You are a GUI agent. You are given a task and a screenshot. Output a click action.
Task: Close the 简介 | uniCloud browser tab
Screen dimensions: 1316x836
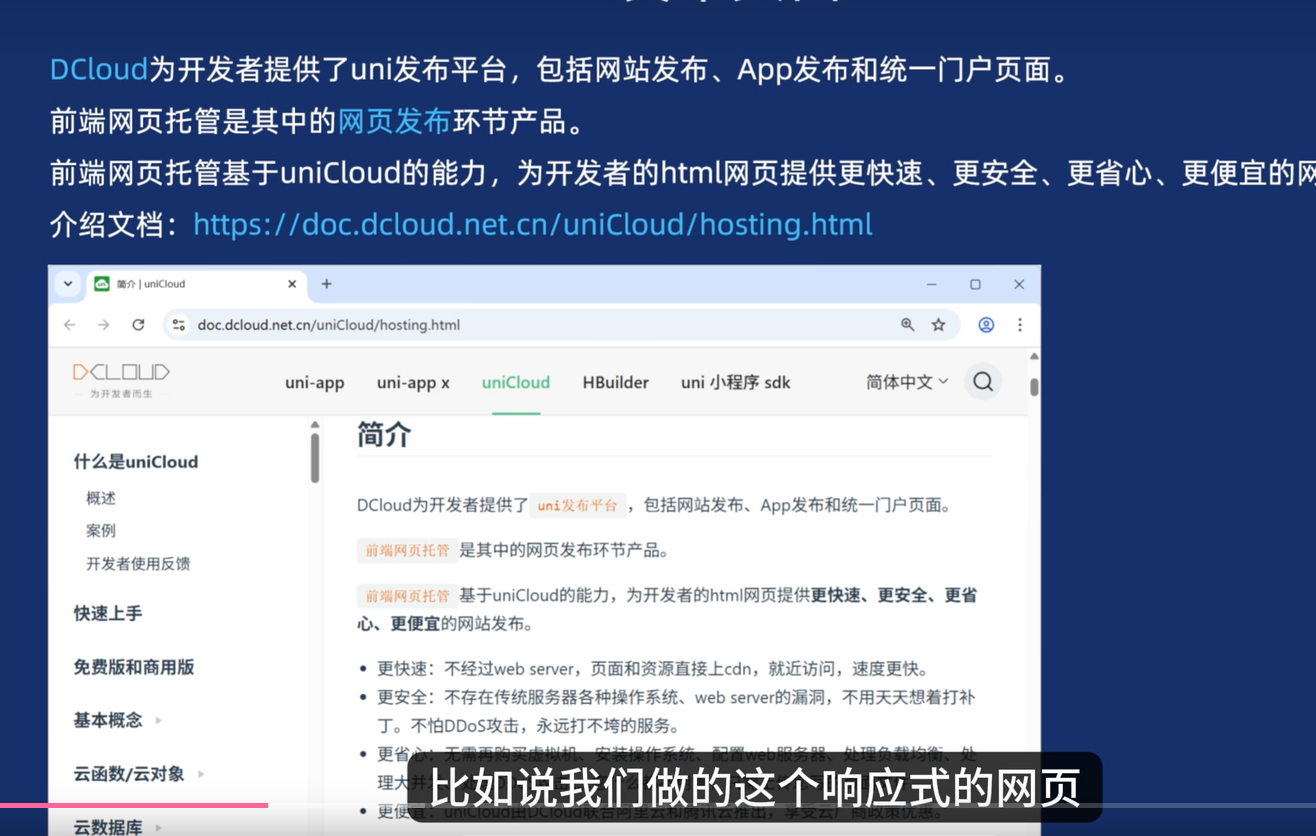click(292, 284)
